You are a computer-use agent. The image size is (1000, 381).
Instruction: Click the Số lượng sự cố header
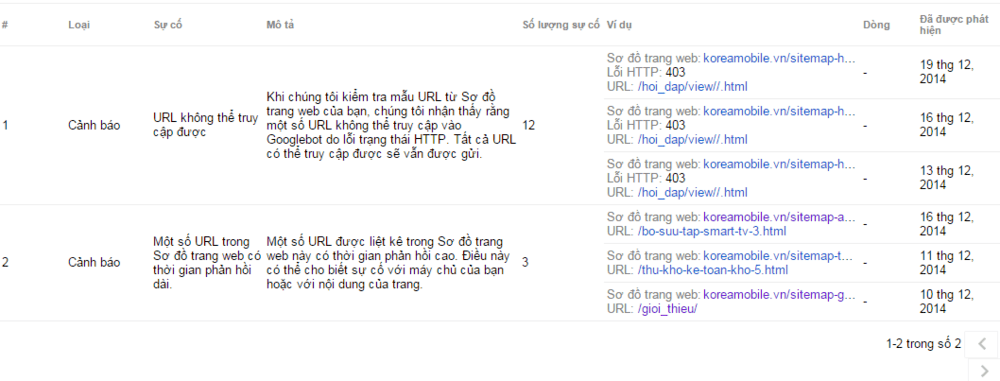561,25
